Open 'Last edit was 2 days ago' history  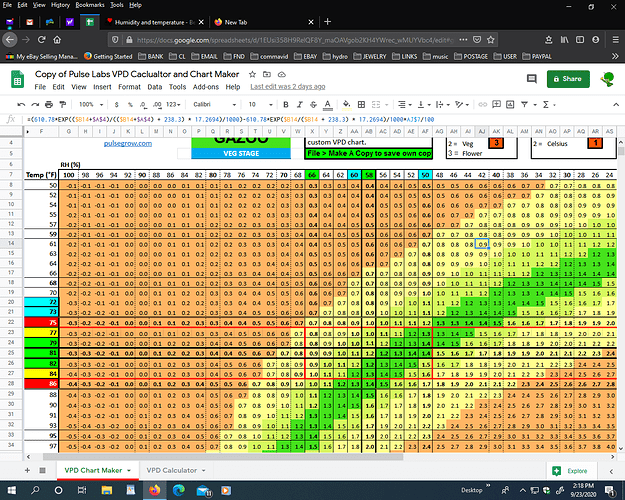pos(287,87)
